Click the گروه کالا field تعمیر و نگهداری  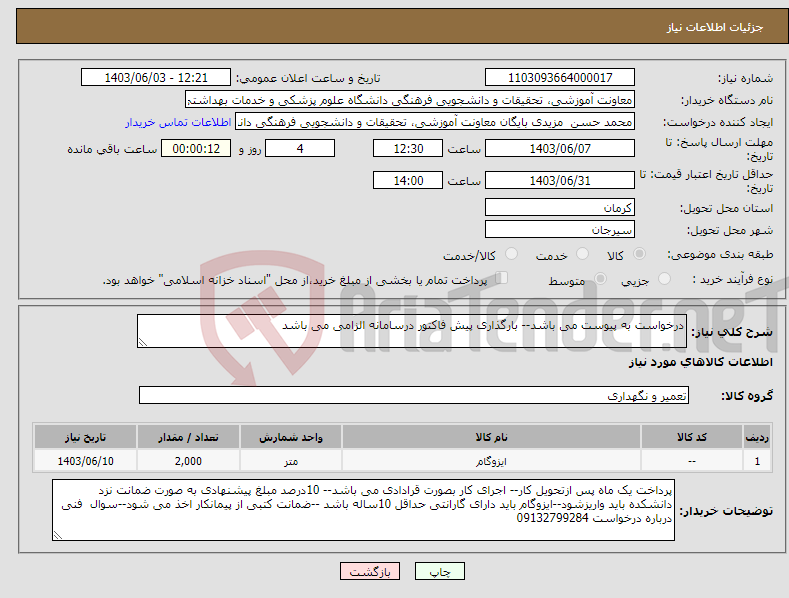pos(414,396)
